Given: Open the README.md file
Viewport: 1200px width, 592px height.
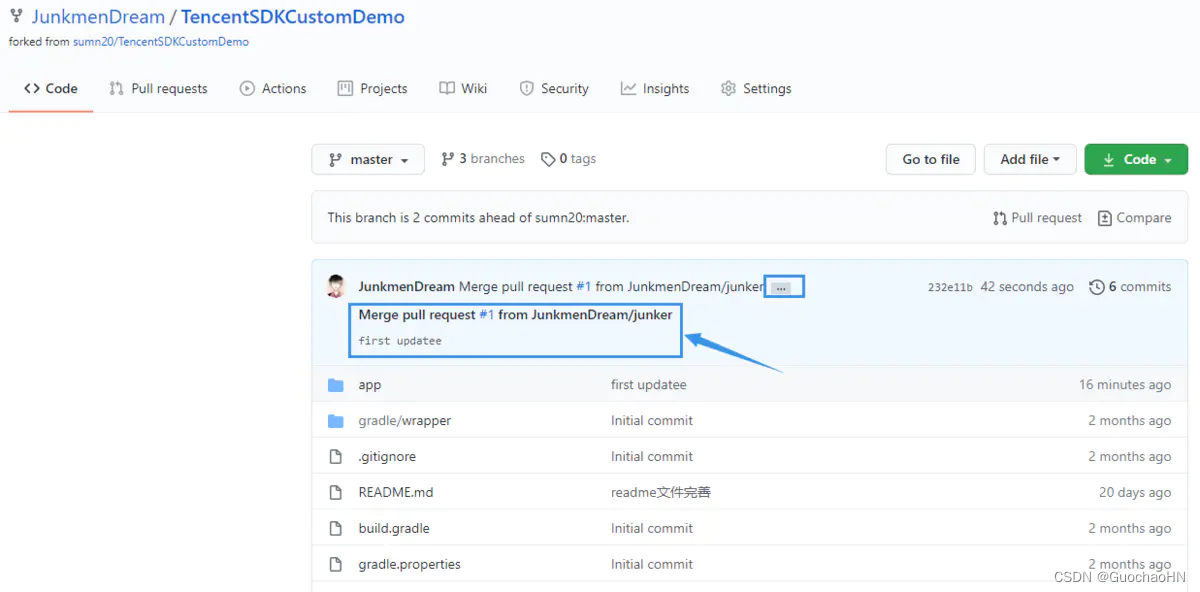Looking at the screenshot, I should tap(396, 493).
